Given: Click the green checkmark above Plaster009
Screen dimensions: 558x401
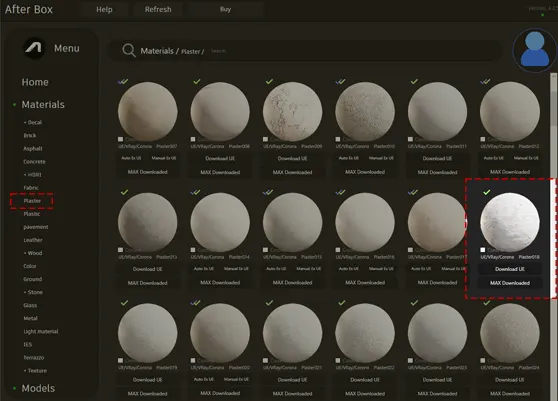Looking at the screenshot, I should pyautogui.click(x=269, y=81).
